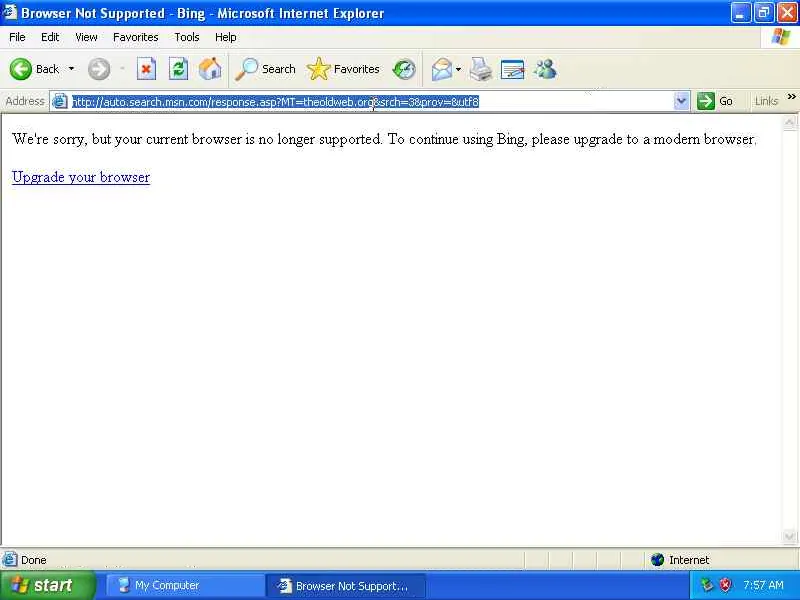The width and height of the screenshot is (800, 600).
Task: Click the green Go button
Action: coord(715,101)
